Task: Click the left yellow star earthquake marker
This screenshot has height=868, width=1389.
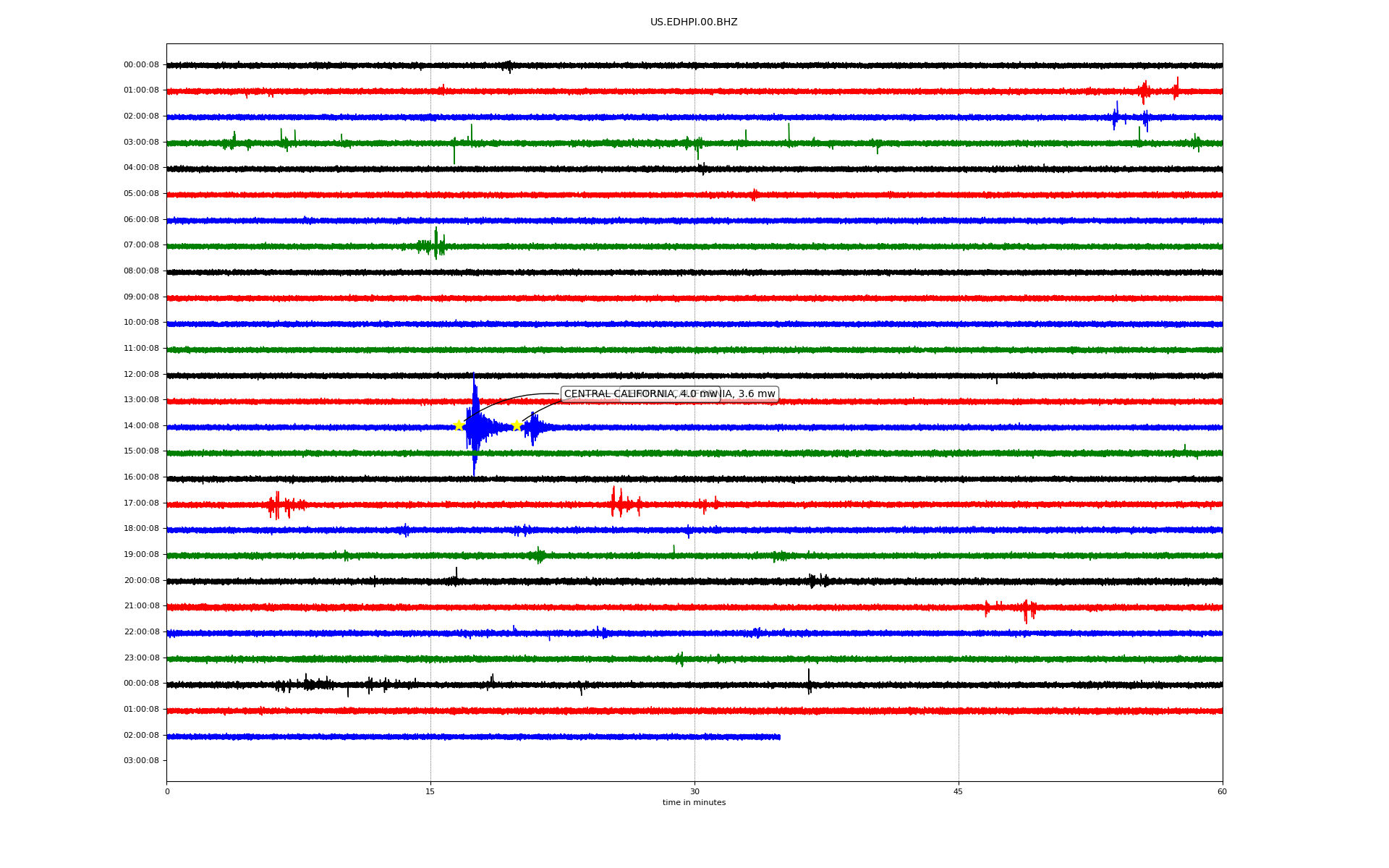Action: coord(459,425)
